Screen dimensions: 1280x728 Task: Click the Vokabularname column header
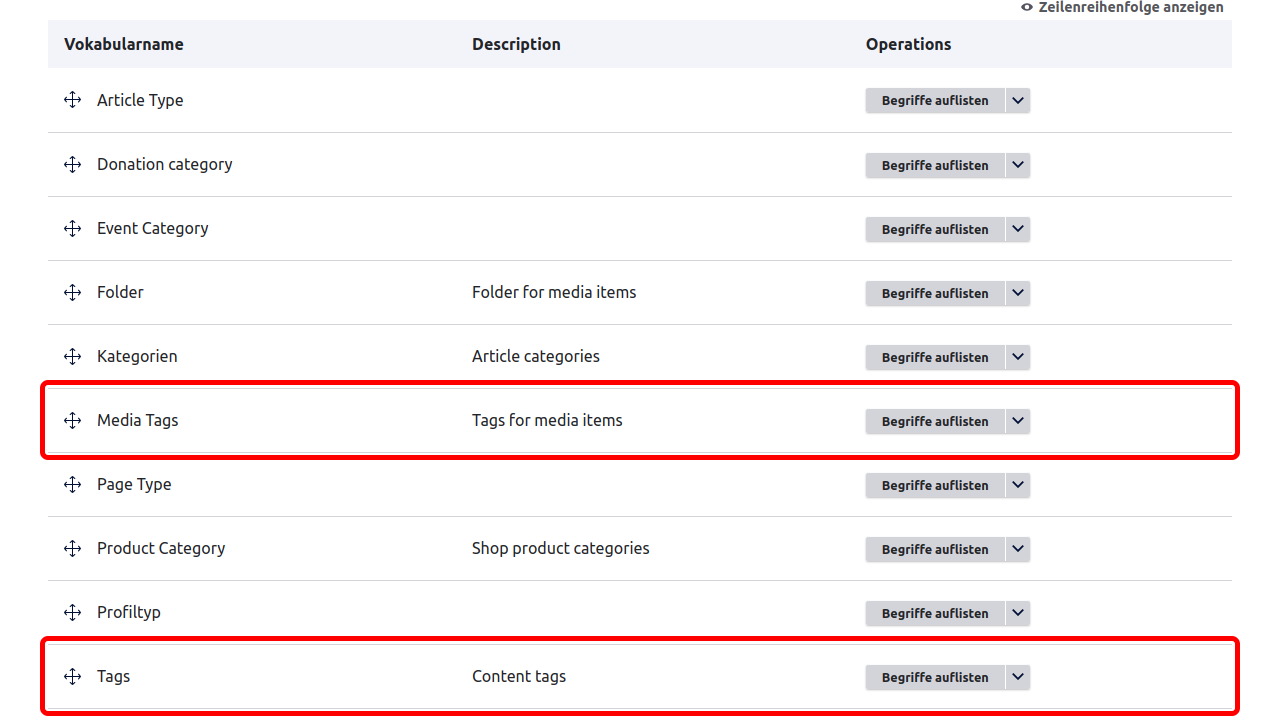tap(124, 44)
